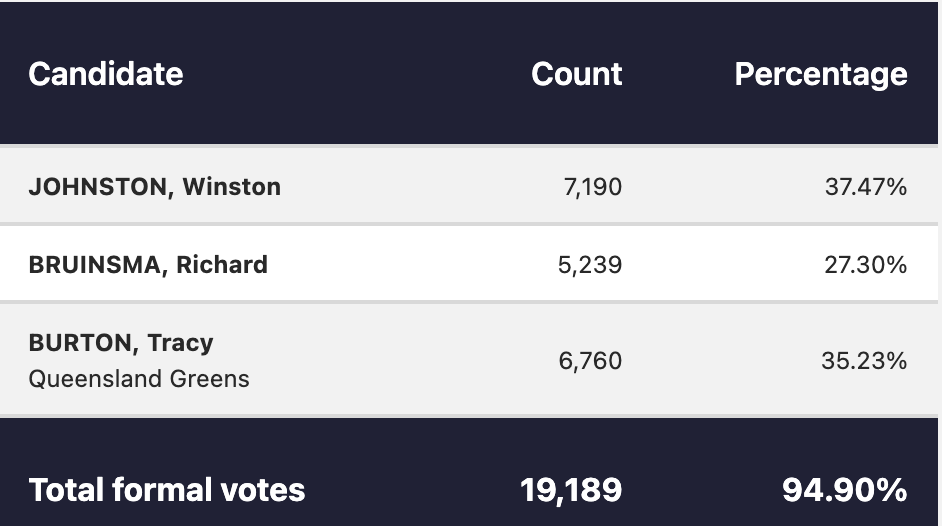The image size is (942, 526).
Task: Select candidate JOHNSTON, Winston
Action: 154,187
